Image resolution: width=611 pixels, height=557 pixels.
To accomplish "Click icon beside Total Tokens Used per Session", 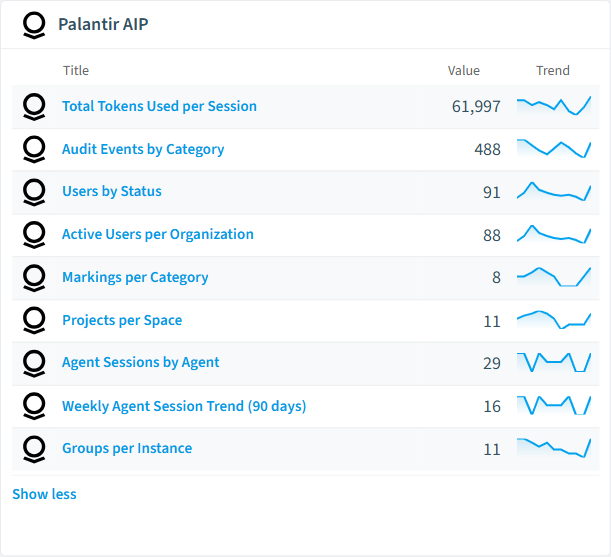I will 34,107.
